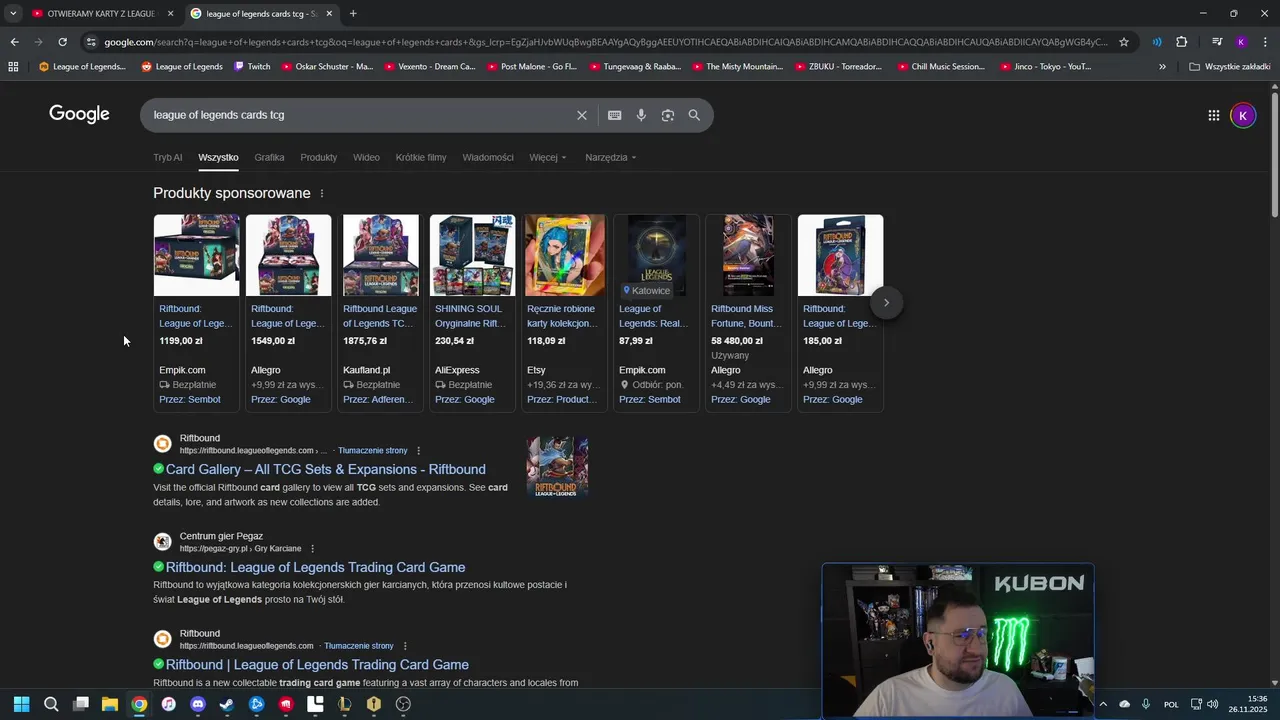Open a new browser tab
The width and height of the screenshot is (1280, 720).
point(353,14)
